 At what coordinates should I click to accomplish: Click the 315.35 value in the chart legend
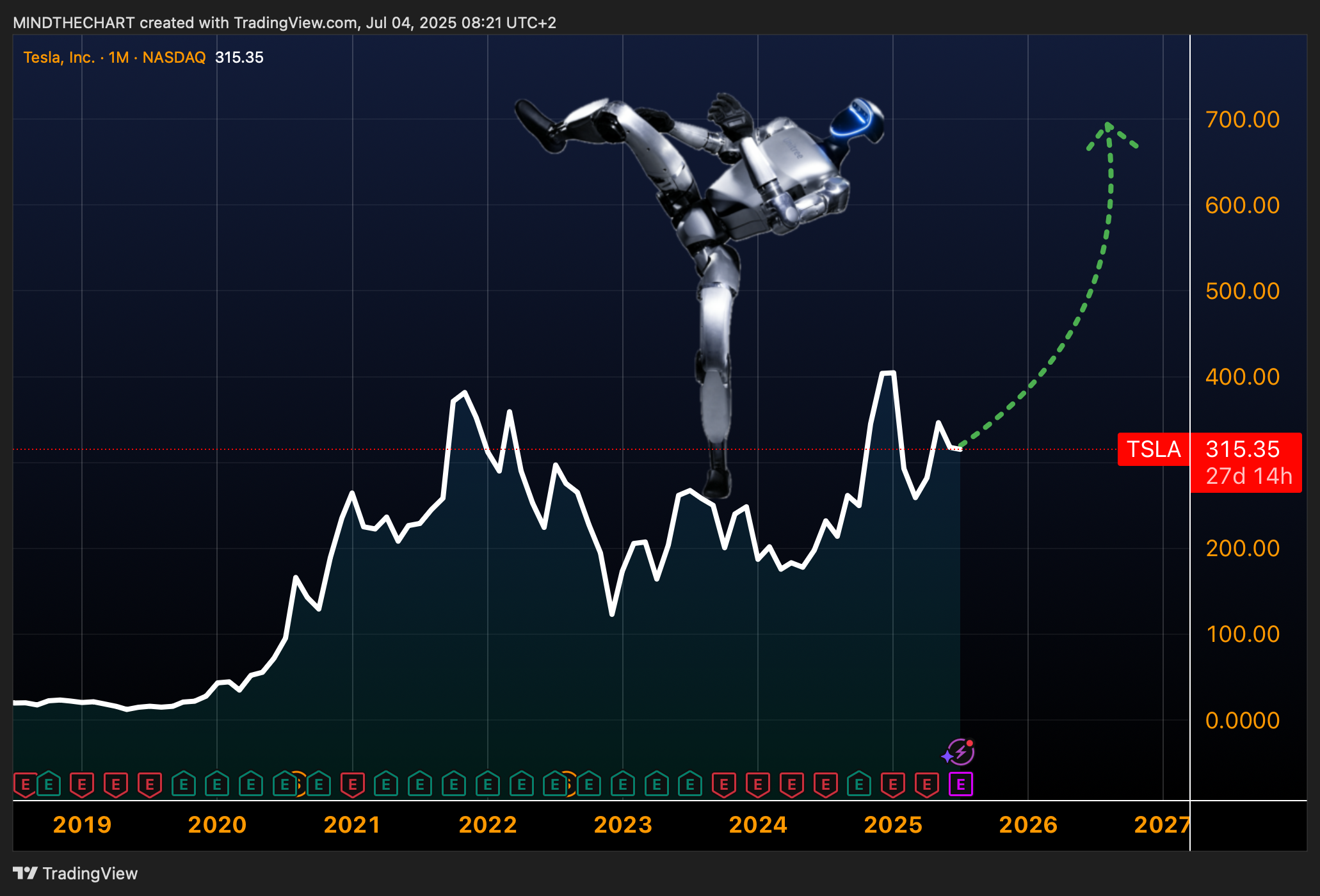239,58
